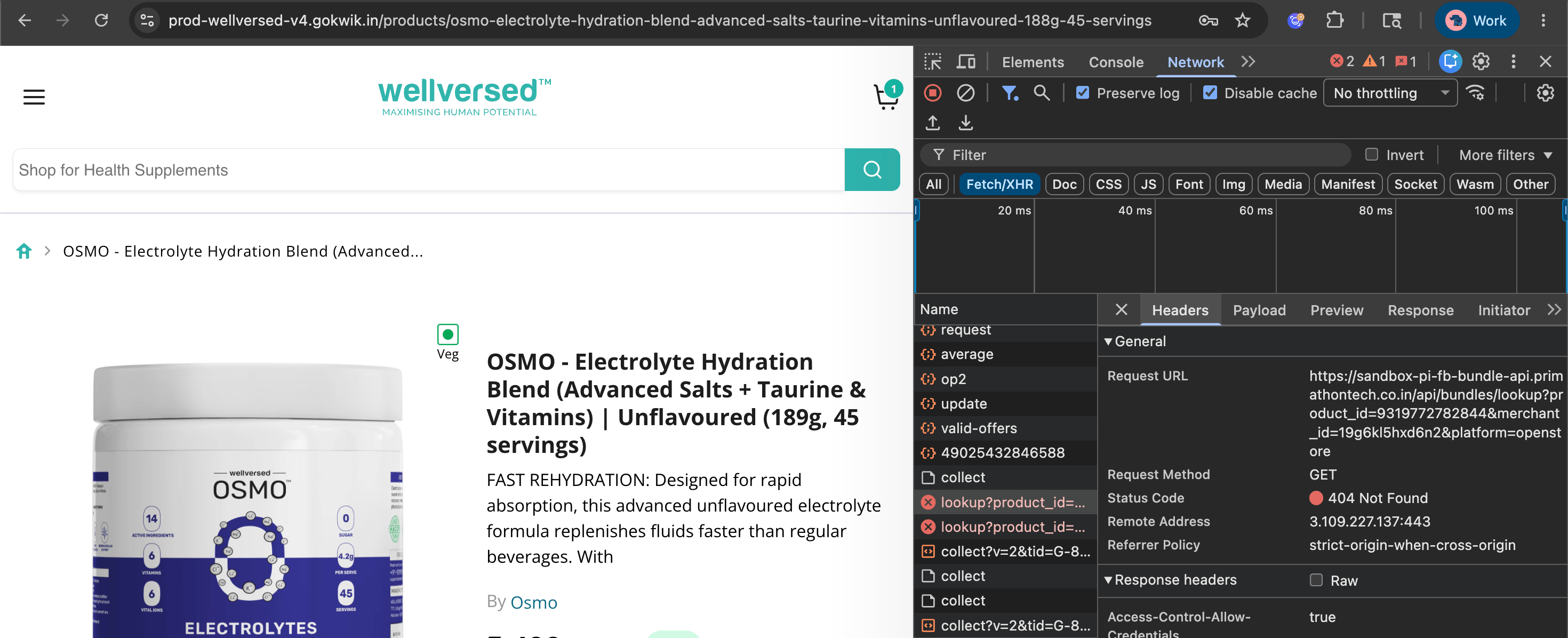Open the Extensions puzzle icon
The image size is (1568, 638).
[1334, 21]
